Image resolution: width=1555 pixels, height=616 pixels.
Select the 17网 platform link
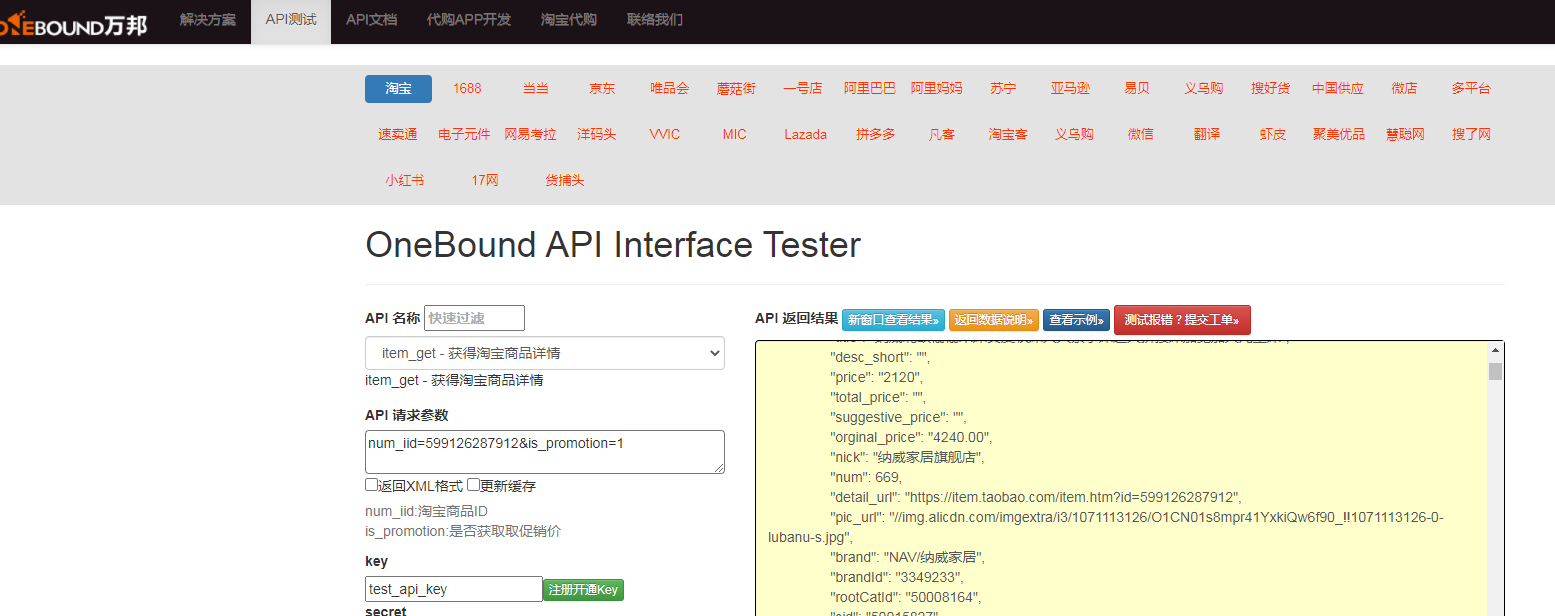[485, 180]
